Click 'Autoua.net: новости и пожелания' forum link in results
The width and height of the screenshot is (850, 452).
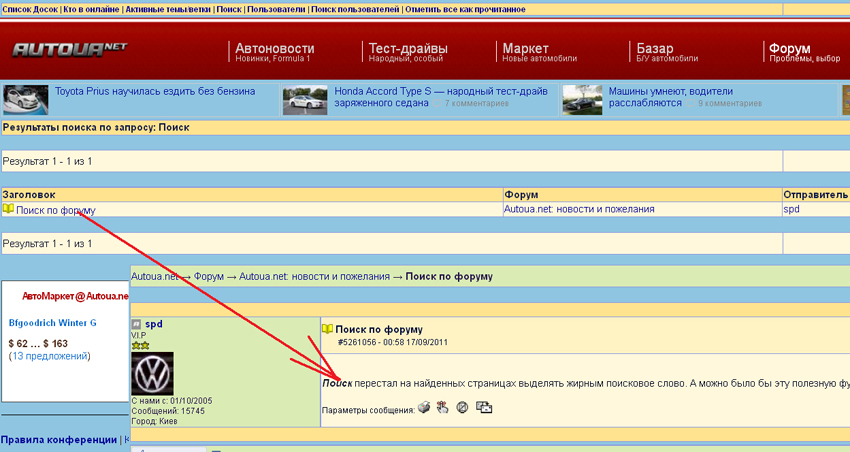[x=579, y=209]
